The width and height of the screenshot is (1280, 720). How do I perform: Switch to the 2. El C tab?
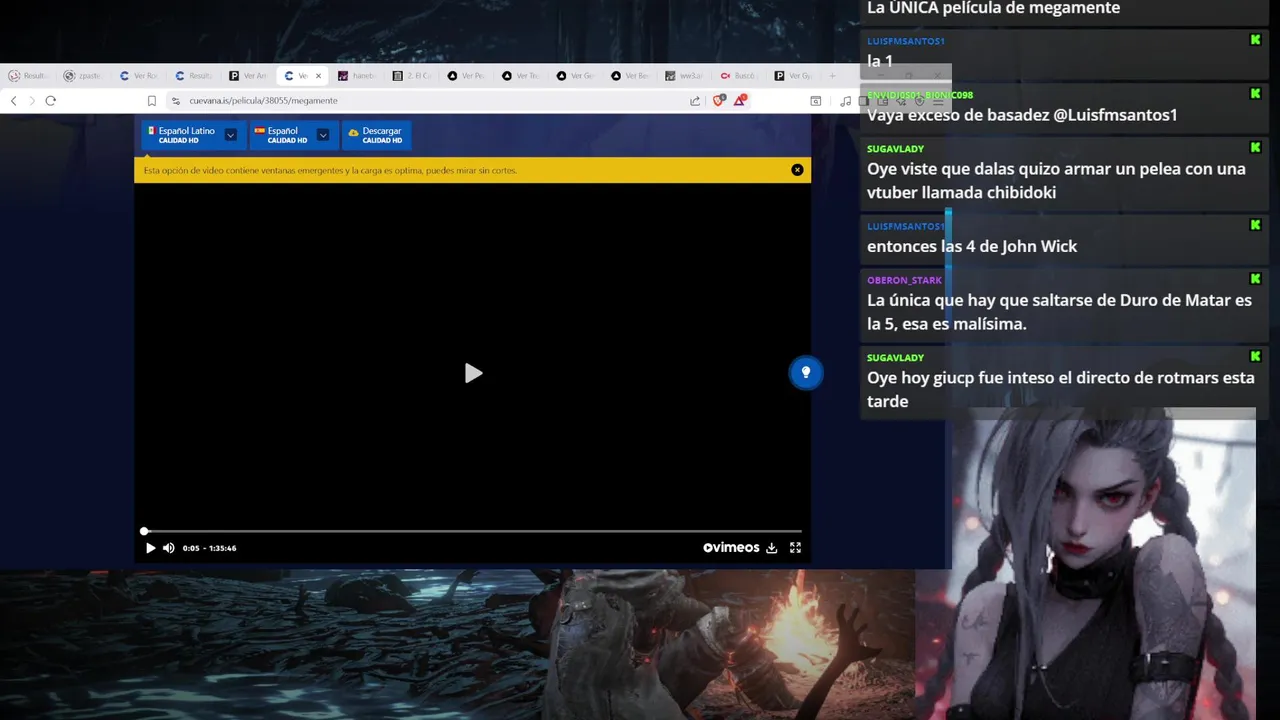(413, 76)
